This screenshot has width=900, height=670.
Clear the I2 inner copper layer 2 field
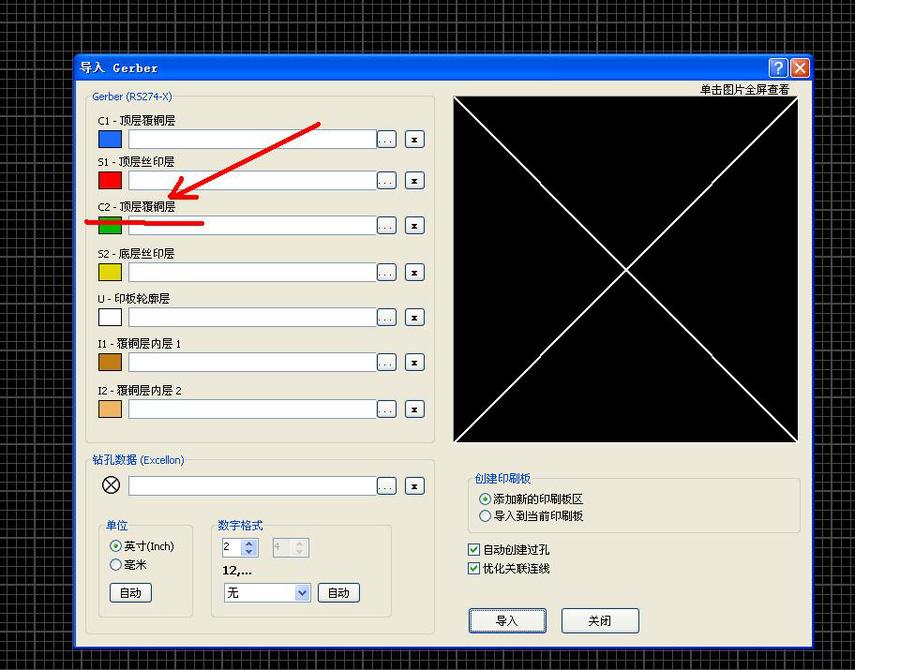tap(414, 409)
